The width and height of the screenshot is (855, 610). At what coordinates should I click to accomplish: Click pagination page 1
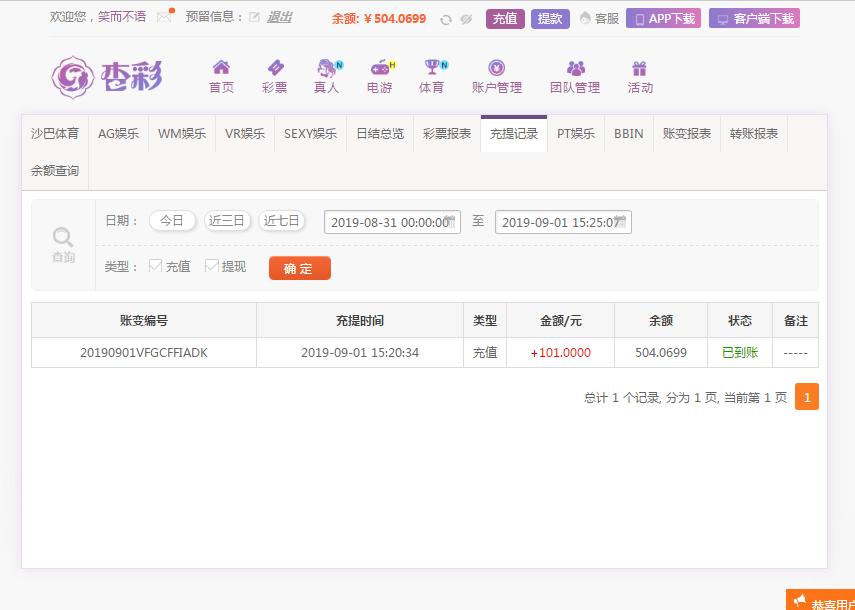pyautogui.click(x=807, y=397)
